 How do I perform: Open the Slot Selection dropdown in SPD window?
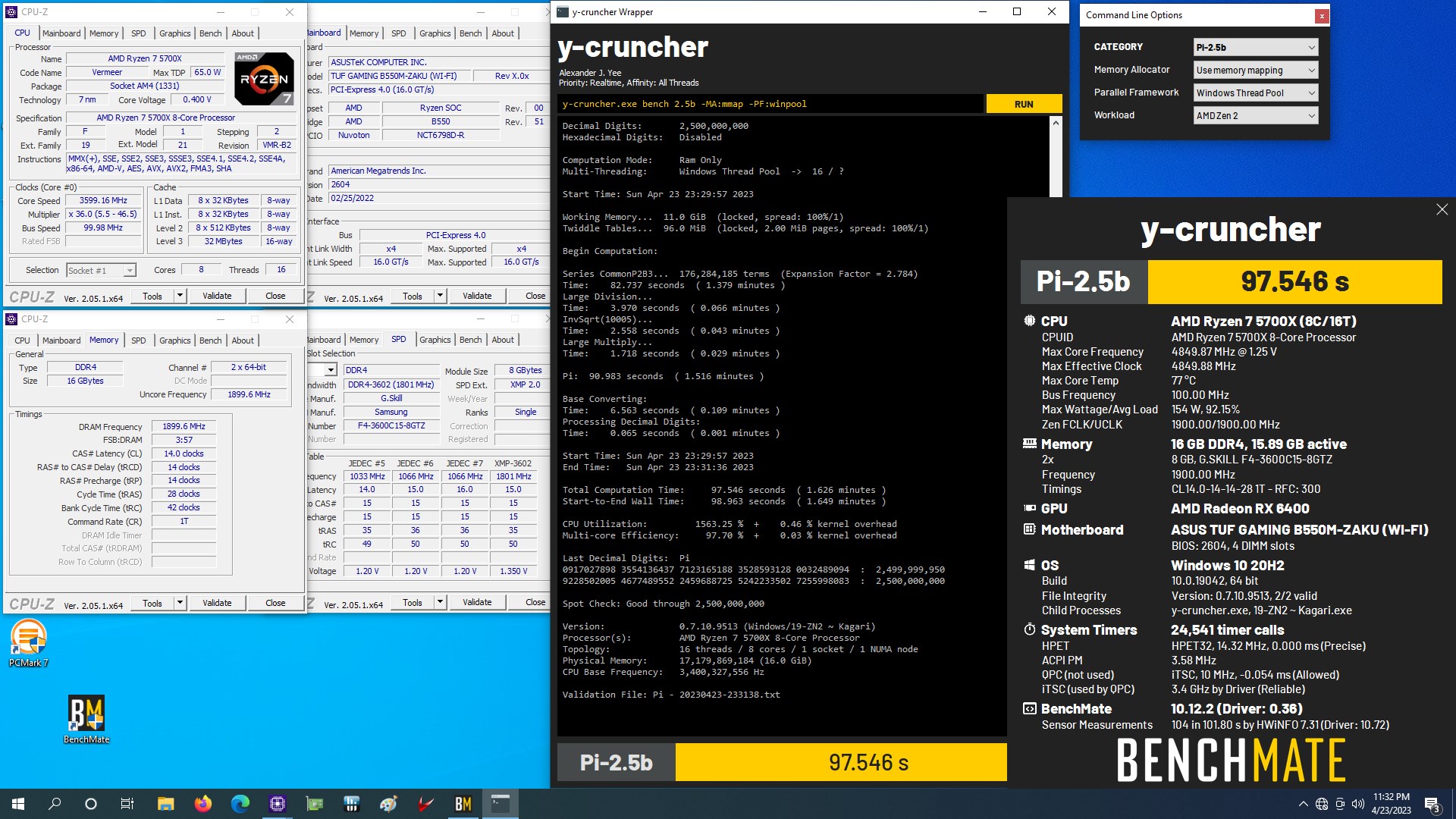pos(331,370)
